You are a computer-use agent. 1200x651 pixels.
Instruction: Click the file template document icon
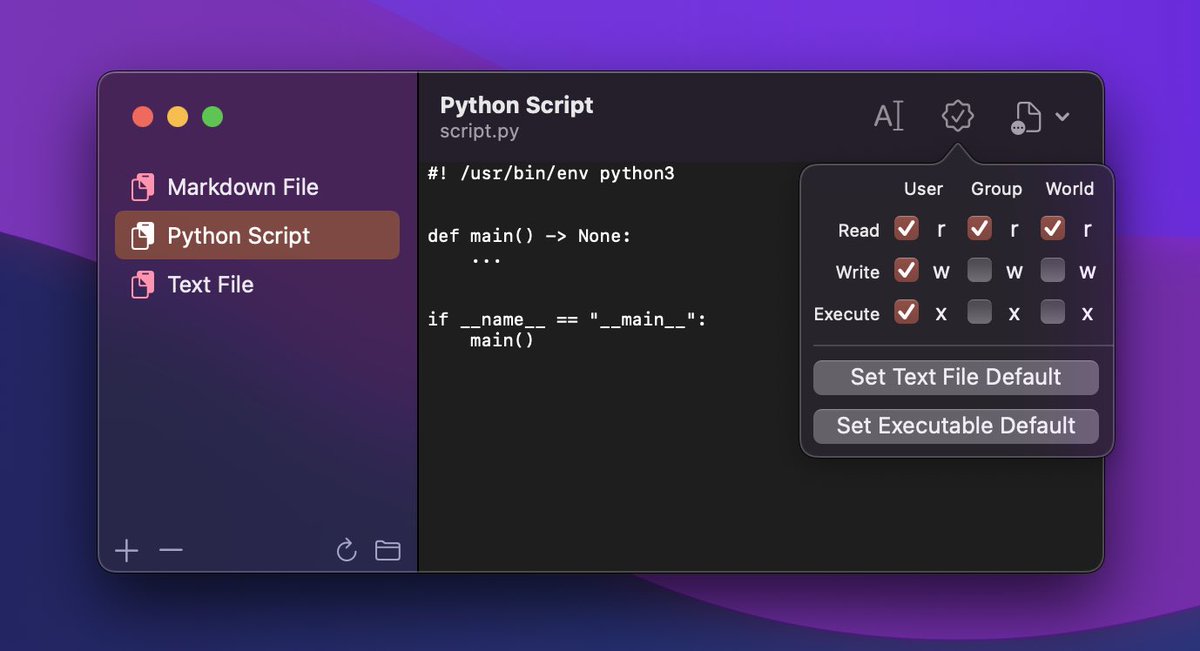tap(1026, 117)
